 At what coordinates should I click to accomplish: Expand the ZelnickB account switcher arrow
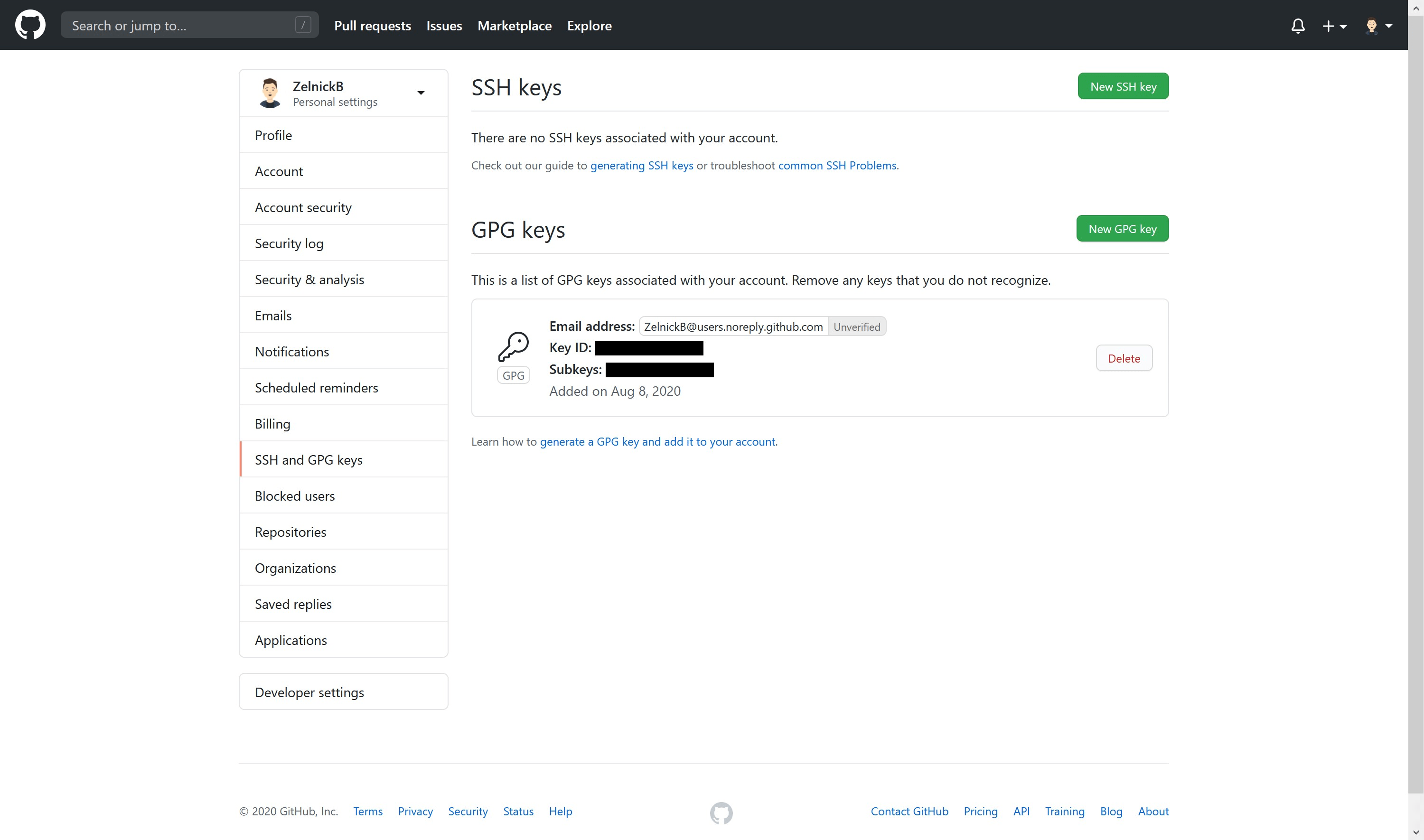click(x=421, y=93)
